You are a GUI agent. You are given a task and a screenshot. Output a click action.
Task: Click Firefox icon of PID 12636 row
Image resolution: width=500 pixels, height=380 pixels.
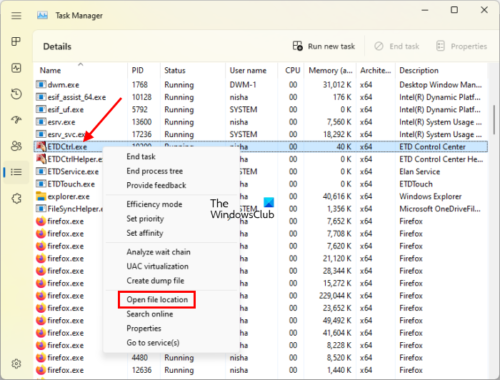41,370
